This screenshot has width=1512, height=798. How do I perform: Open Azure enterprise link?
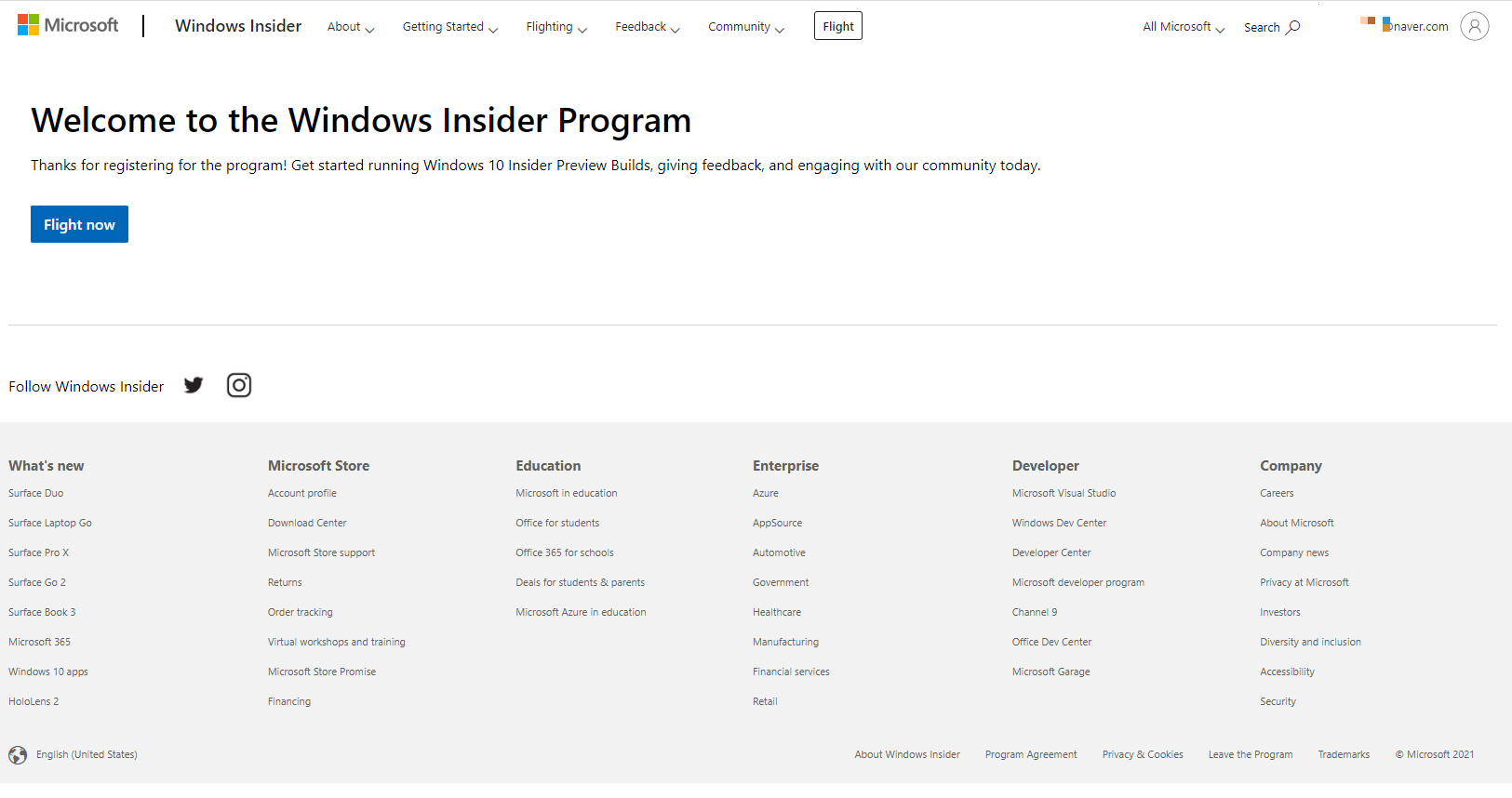pos(766,493)
